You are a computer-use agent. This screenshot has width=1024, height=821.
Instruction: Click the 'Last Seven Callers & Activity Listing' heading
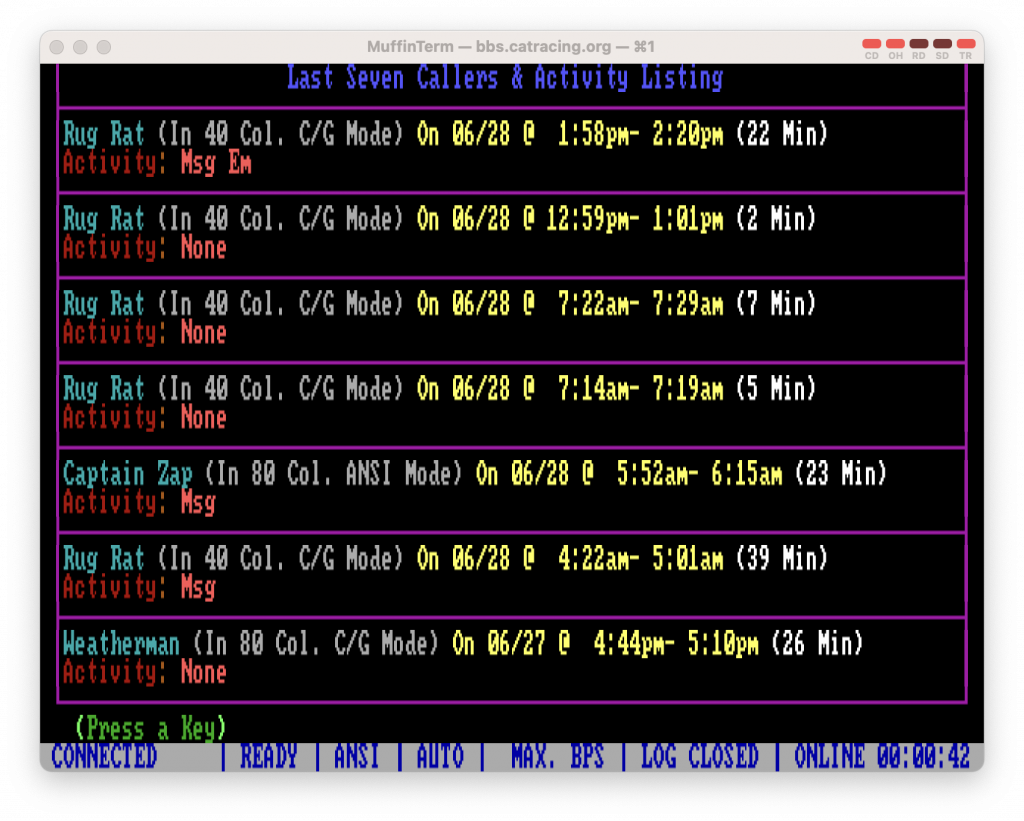[x=505, y=78]
